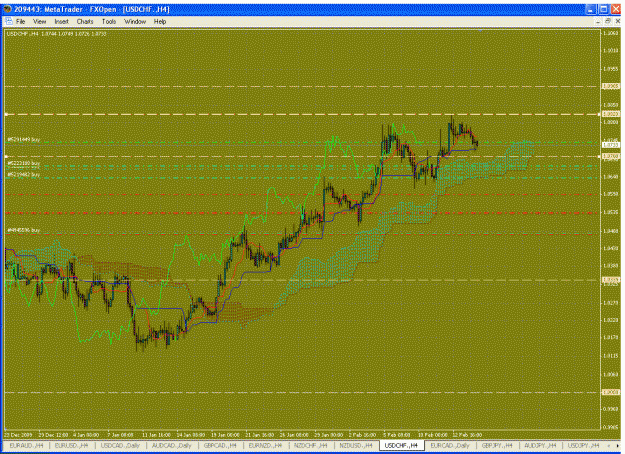
Task: Open the File menu
Action: (x=20, y=22)
